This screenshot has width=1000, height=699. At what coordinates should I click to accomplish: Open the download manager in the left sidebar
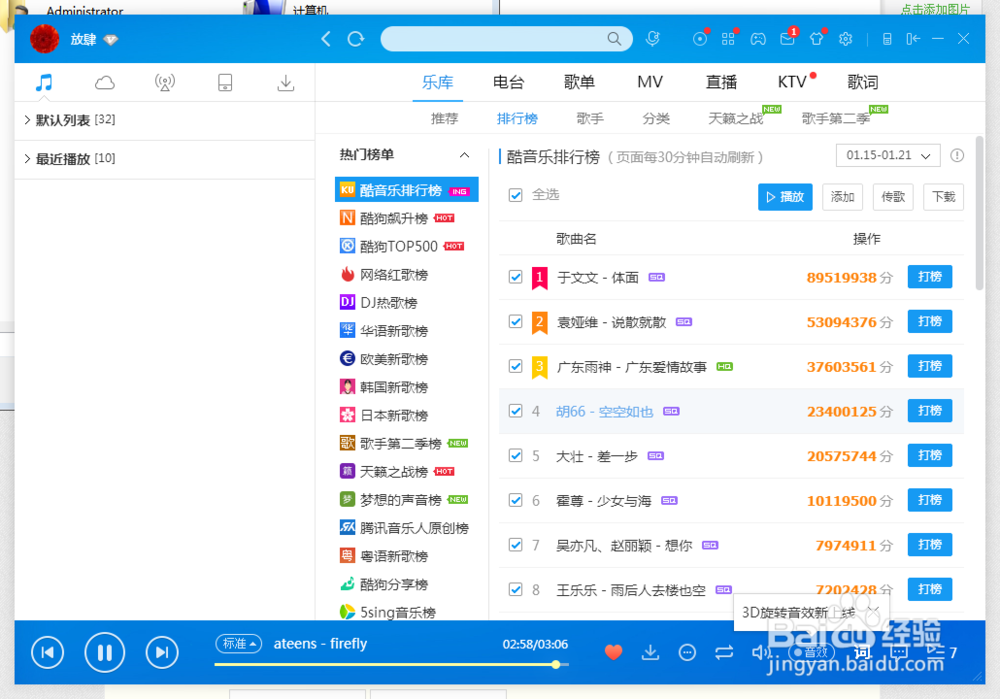pyautogui.click(x=285, y=83)
